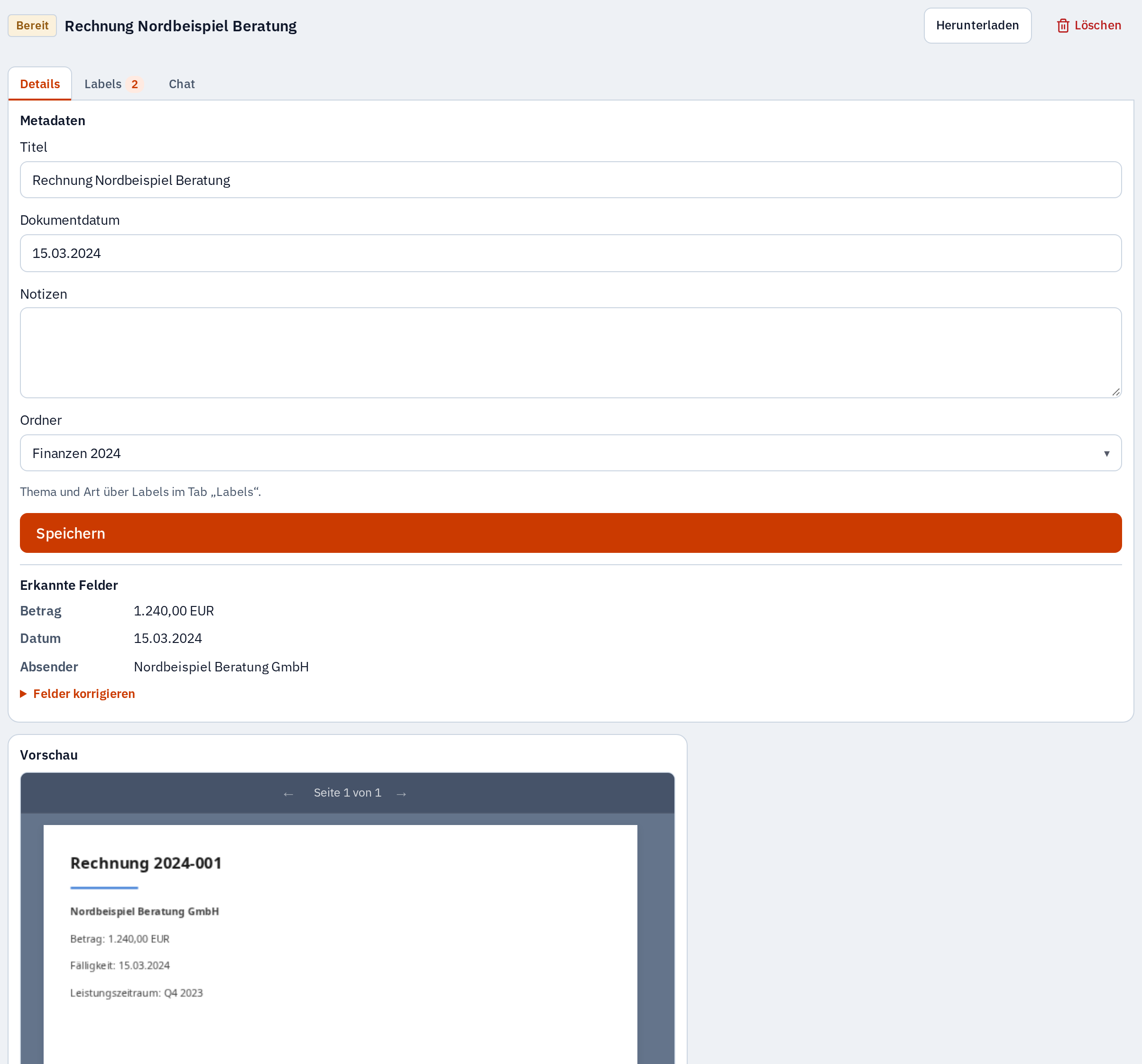
Task: Click into the Dokumentdatum field
Action: [x=571, y=253]
